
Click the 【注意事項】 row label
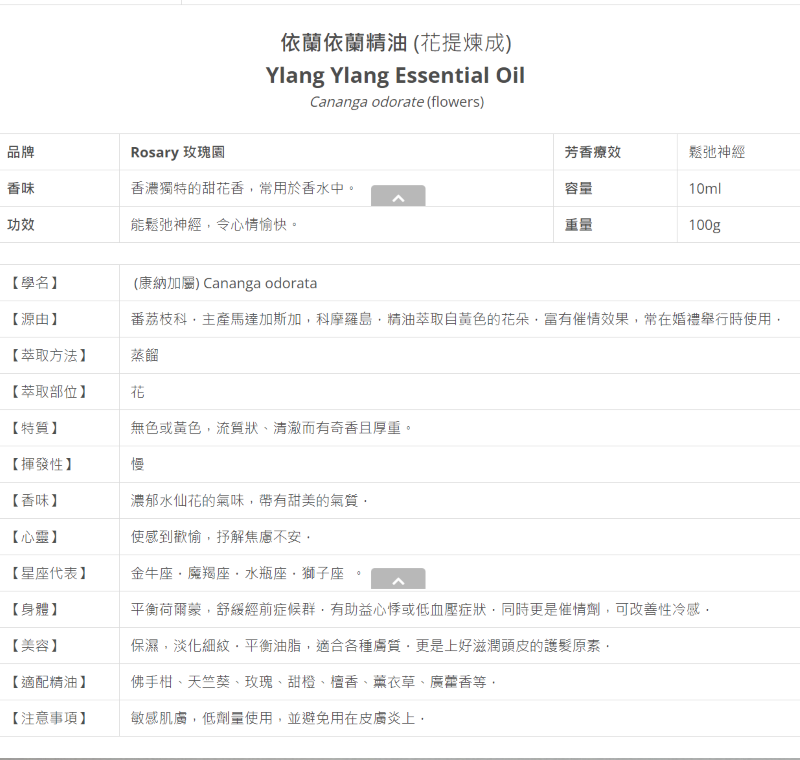pos(48,718)
